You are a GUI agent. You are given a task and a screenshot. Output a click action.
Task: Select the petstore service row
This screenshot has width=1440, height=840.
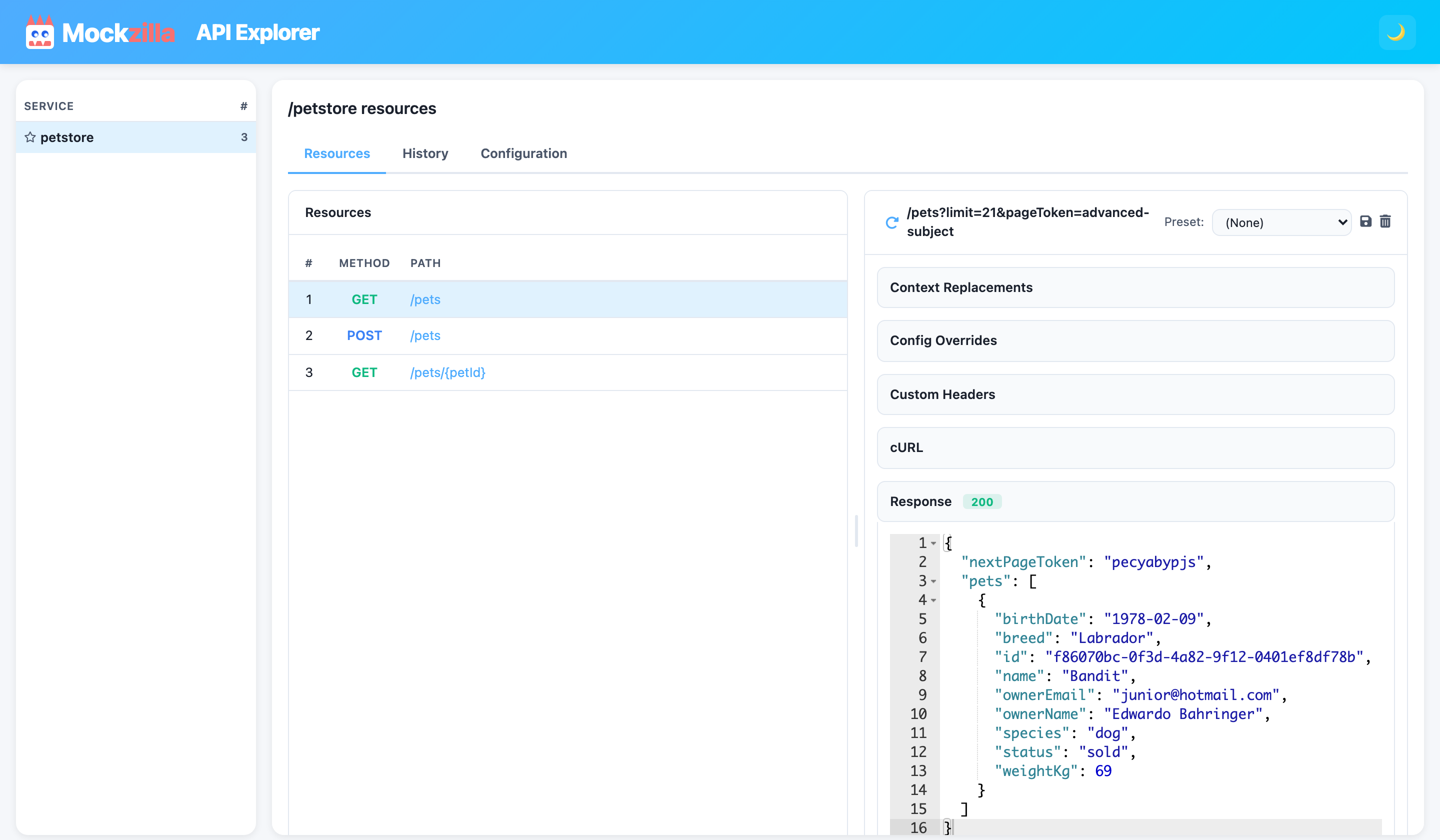(x=136, y=137)
